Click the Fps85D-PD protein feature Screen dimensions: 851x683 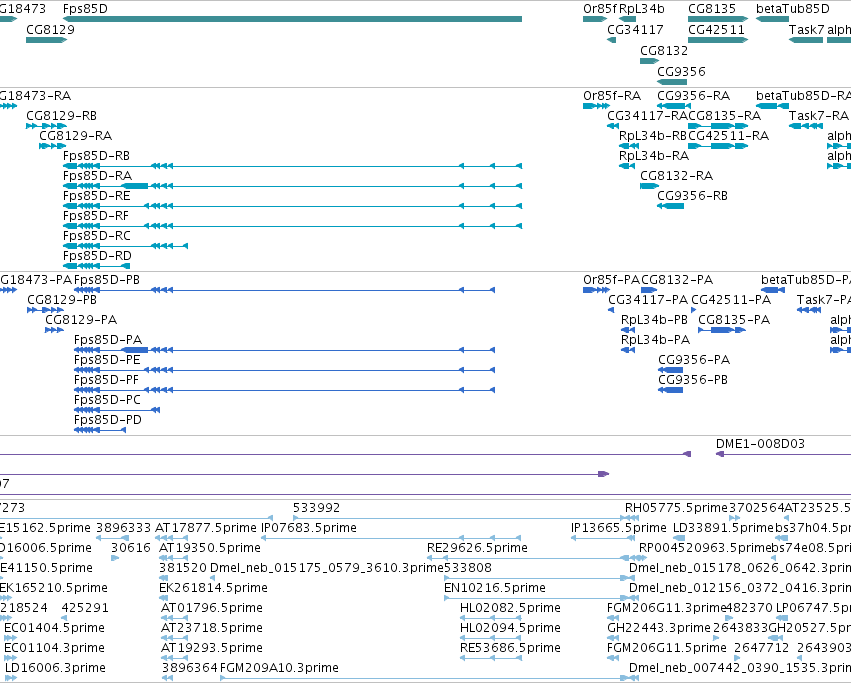(x=107, y=421)
